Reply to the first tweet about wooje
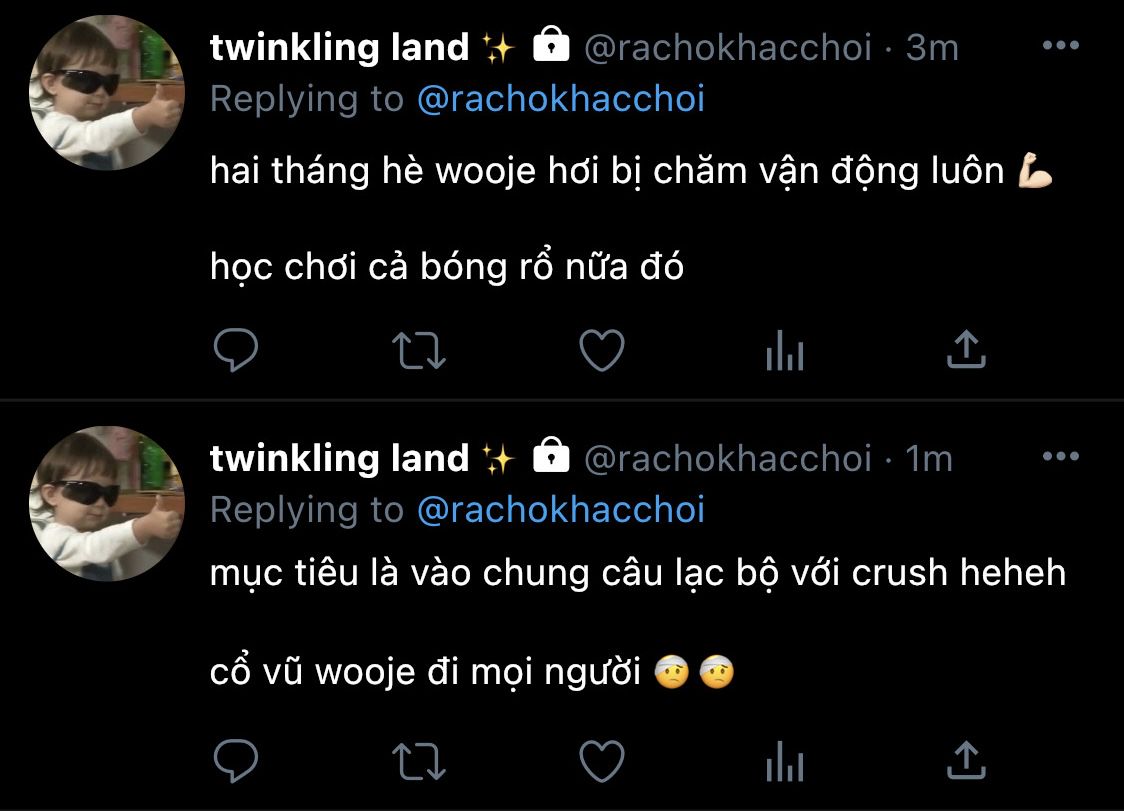The width and height of the screenshot is (1124, 811). point(236,350)
